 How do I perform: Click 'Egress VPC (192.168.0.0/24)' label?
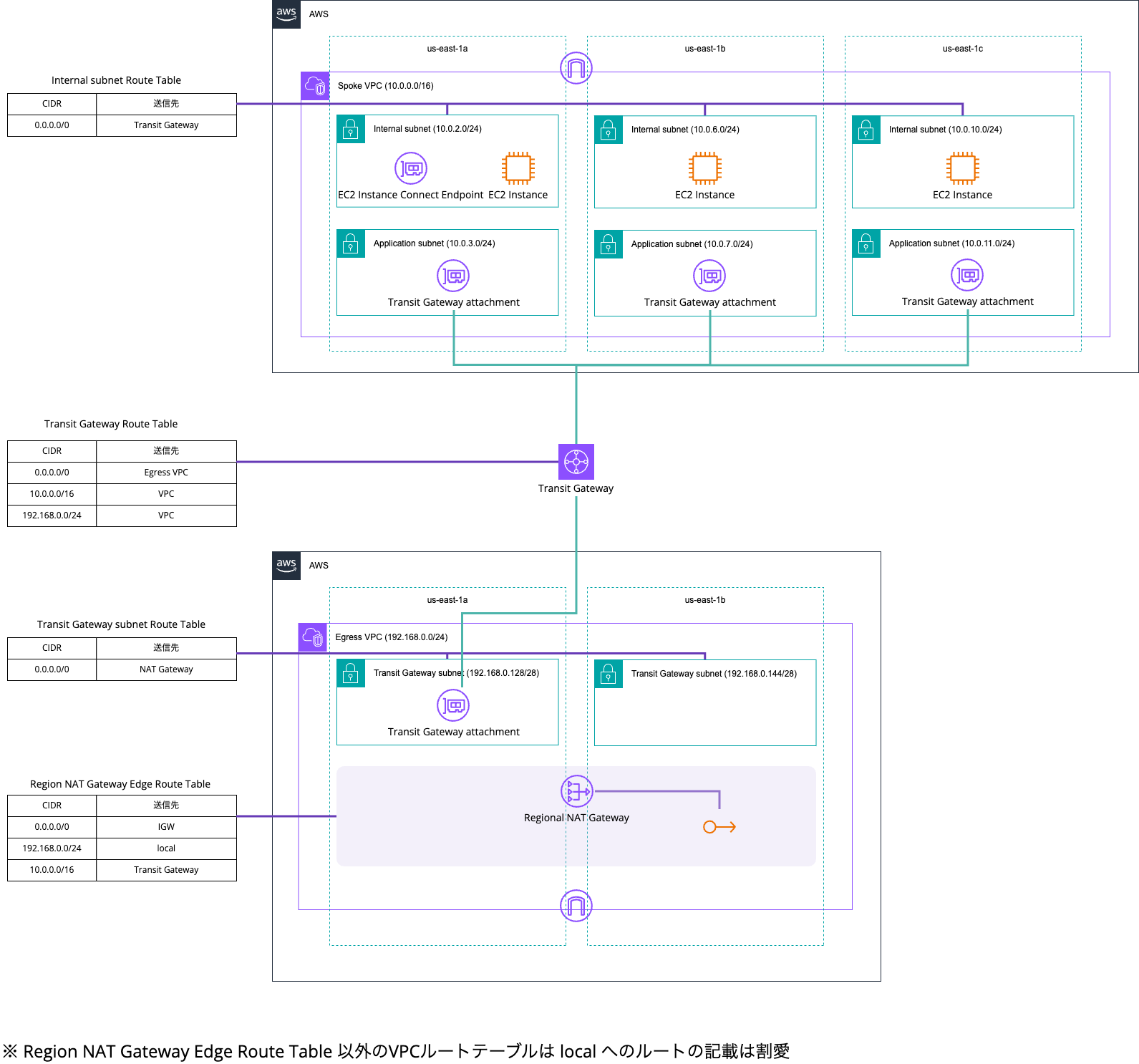(392, 637)
